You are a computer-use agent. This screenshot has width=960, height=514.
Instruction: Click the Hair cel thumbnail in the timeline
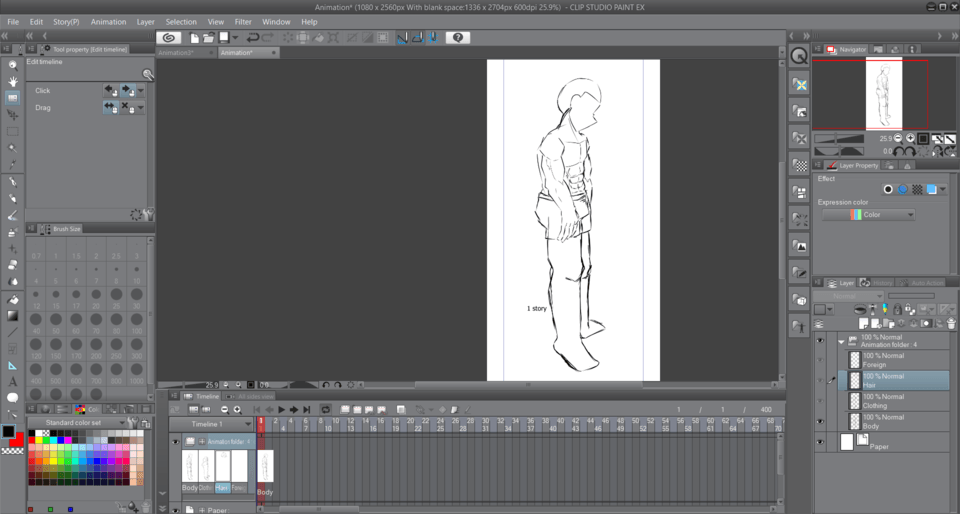coord(223,466)
